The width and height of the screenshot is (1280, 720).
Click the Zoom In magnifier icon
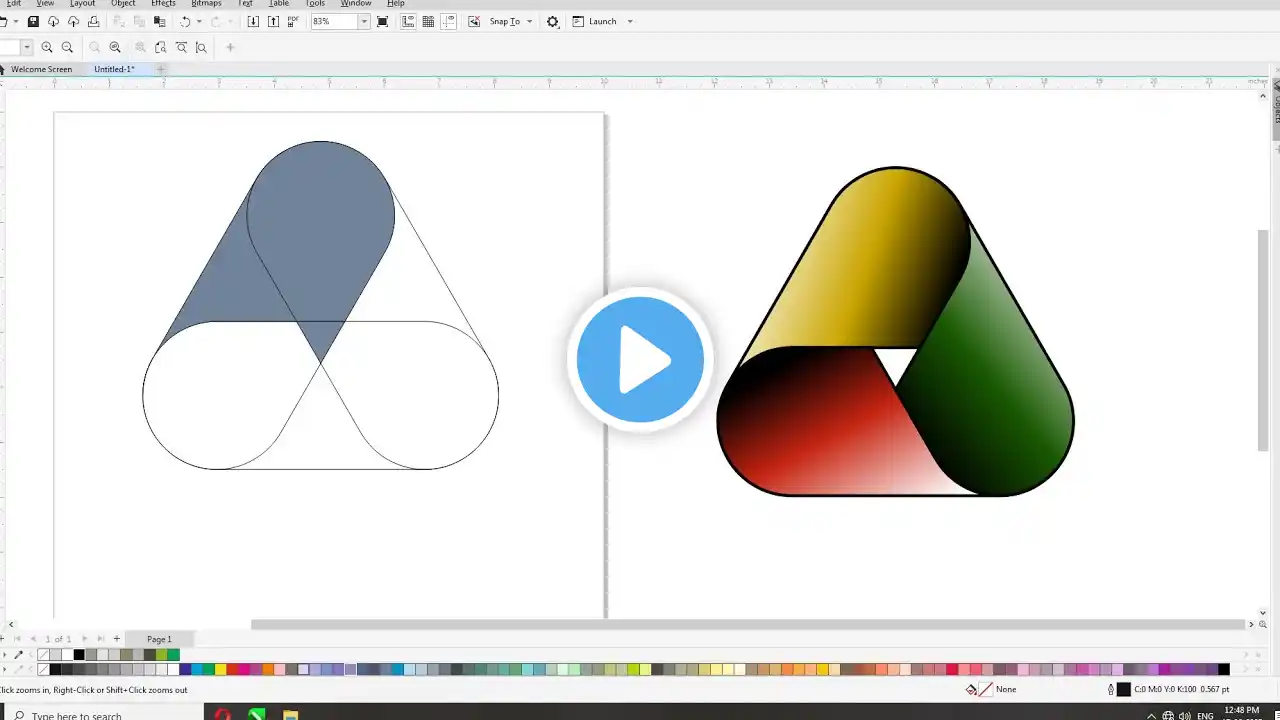47,47
